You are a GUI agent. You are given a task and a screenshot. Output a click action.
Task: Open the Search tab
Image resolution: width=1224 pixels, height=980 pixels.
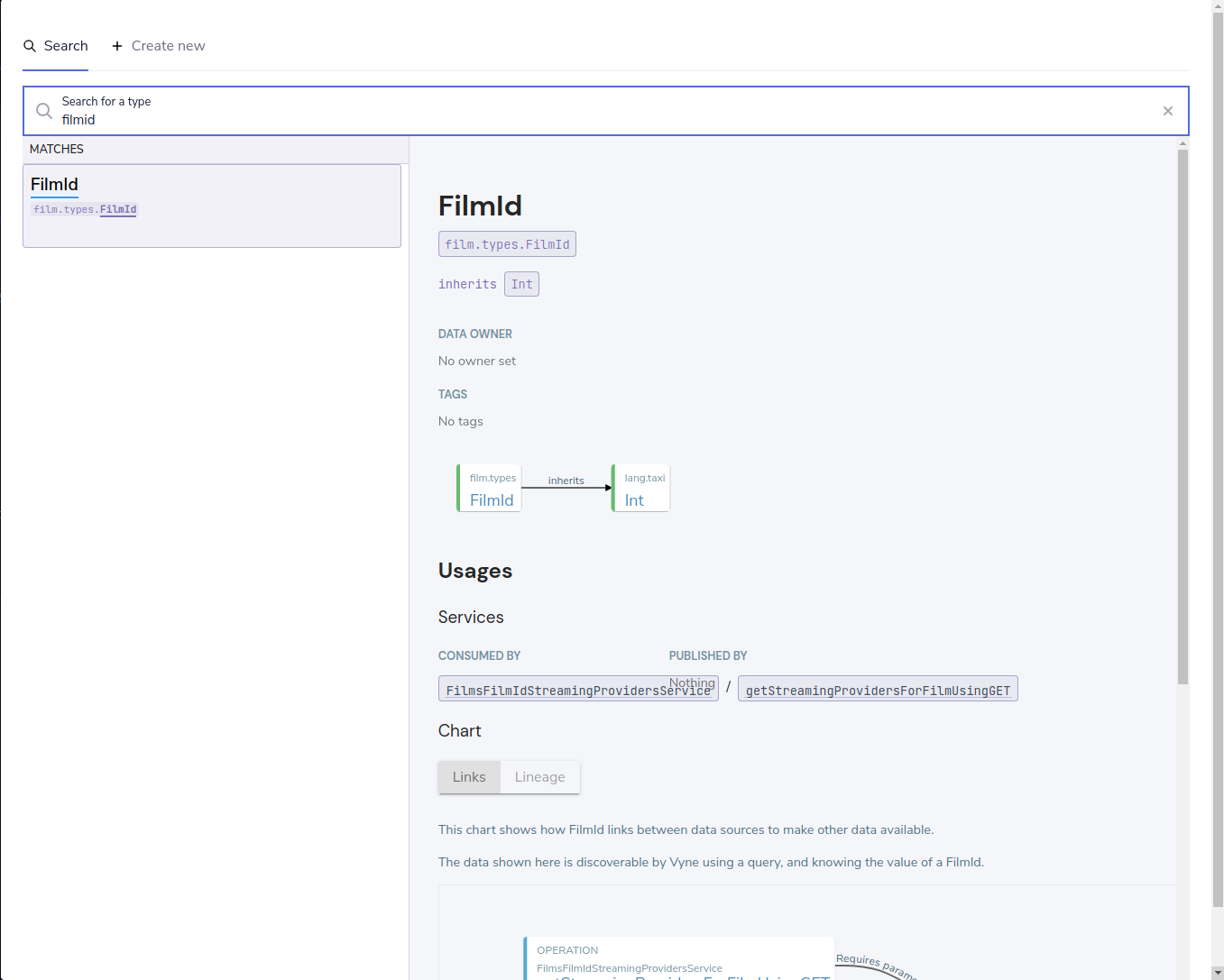[x=56, y=46]
